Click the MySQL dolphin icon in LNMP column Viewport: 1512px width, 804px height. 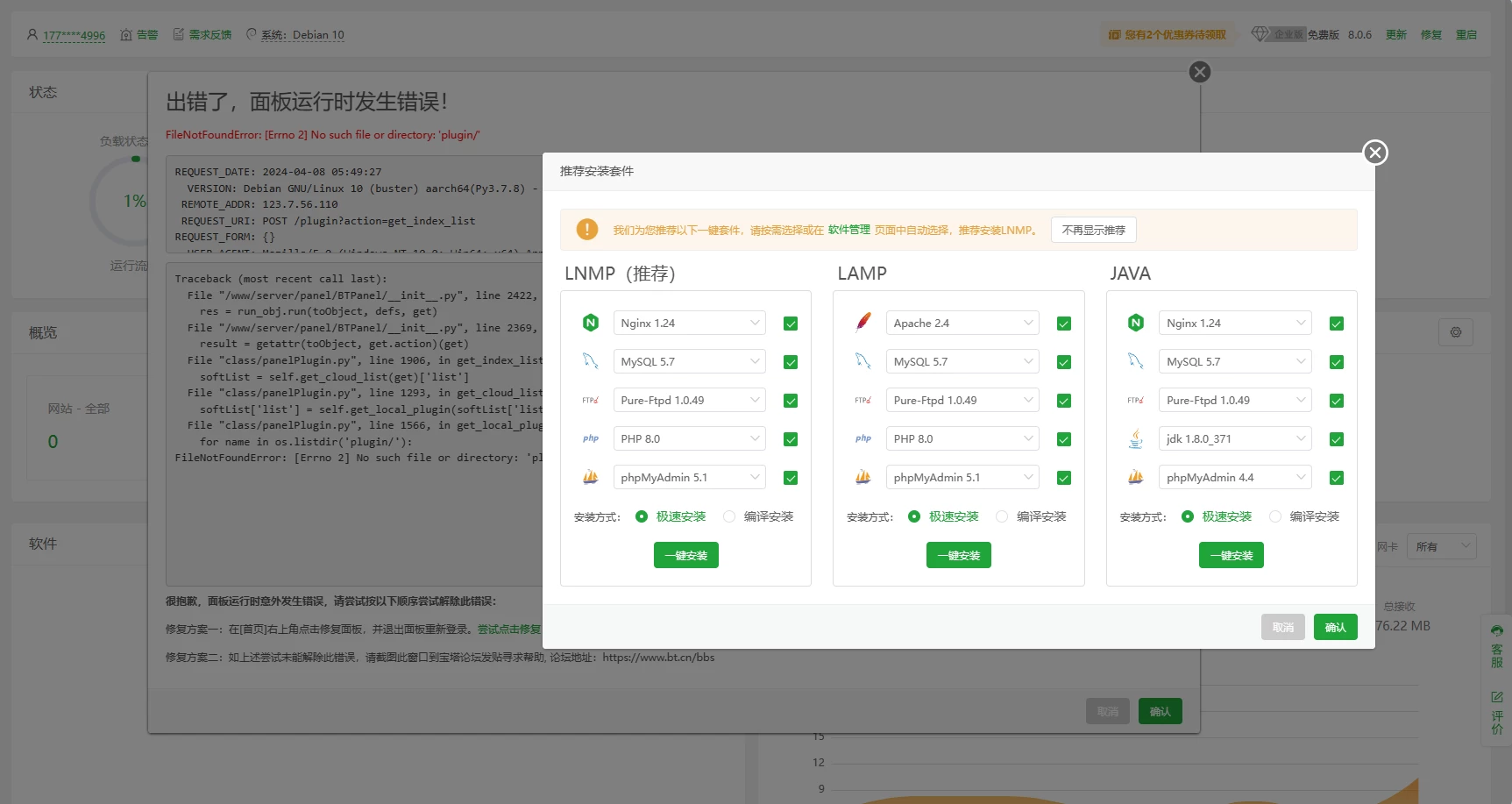[x=591, y=361]
